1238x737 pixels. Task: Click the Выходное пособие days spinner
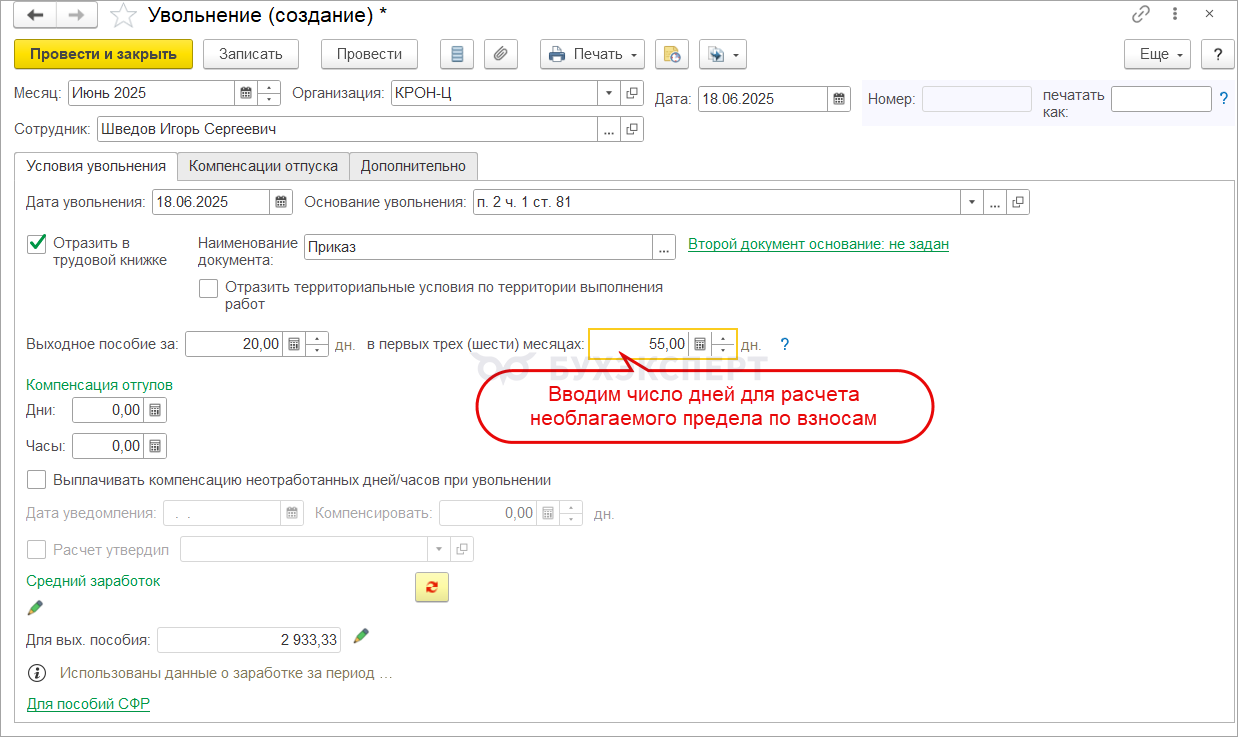tap(317, 344)
